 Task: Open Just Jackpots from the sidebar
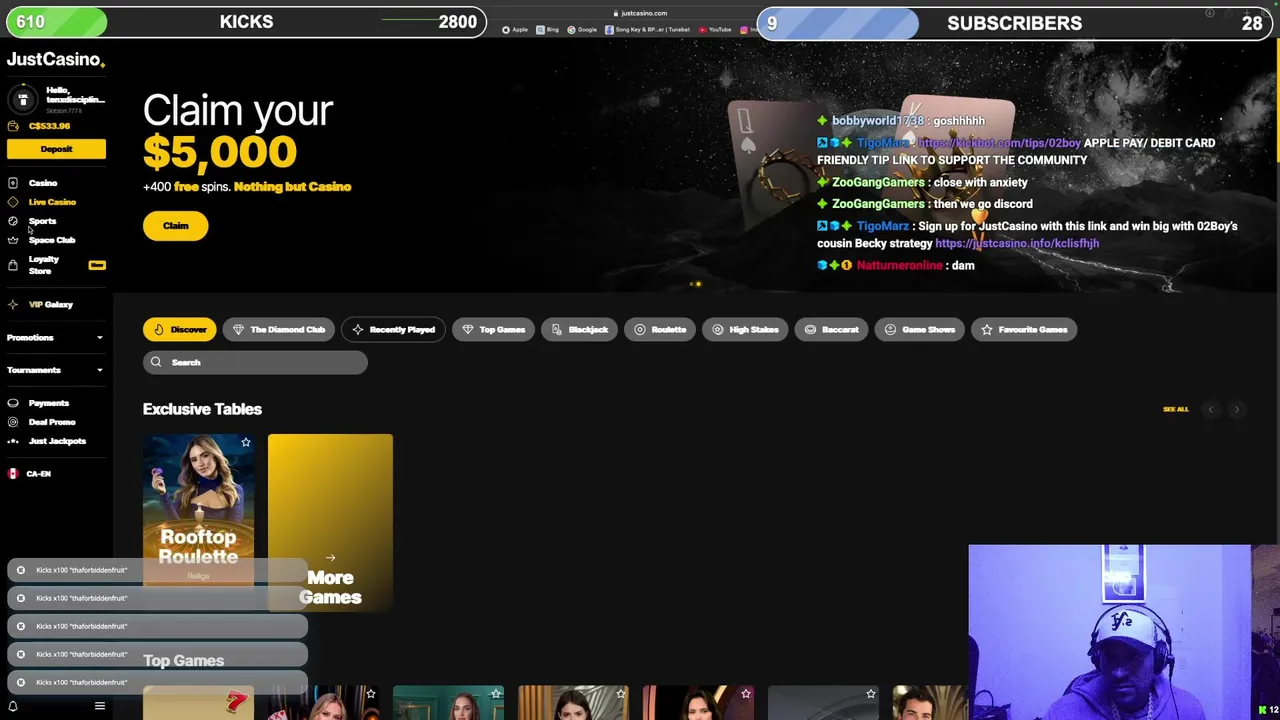[57, 441]
